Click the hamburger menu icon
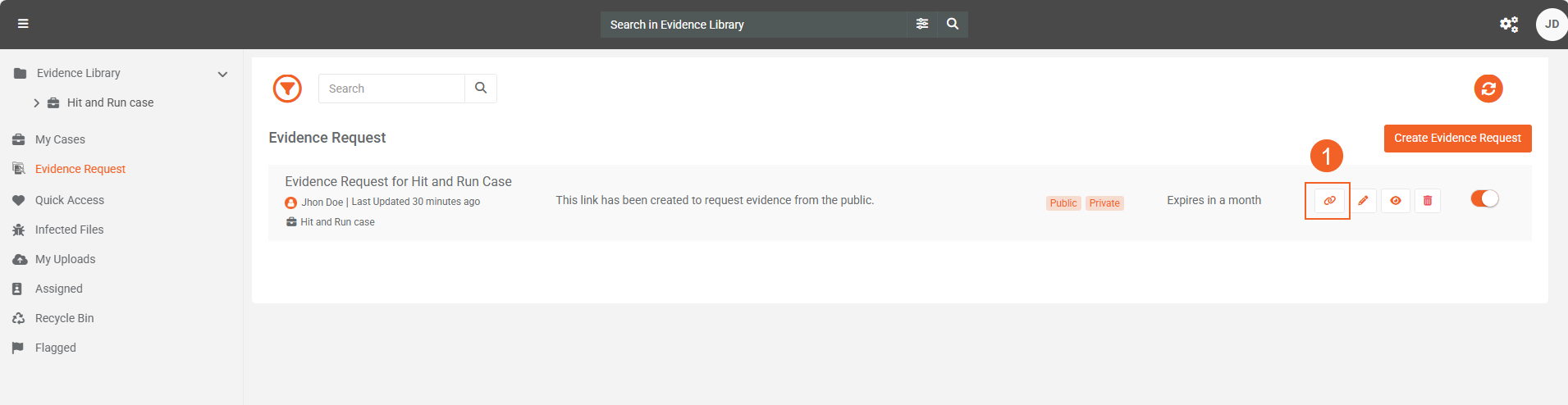The height and width of the screenshot is (405, 1568). (23, 24)
